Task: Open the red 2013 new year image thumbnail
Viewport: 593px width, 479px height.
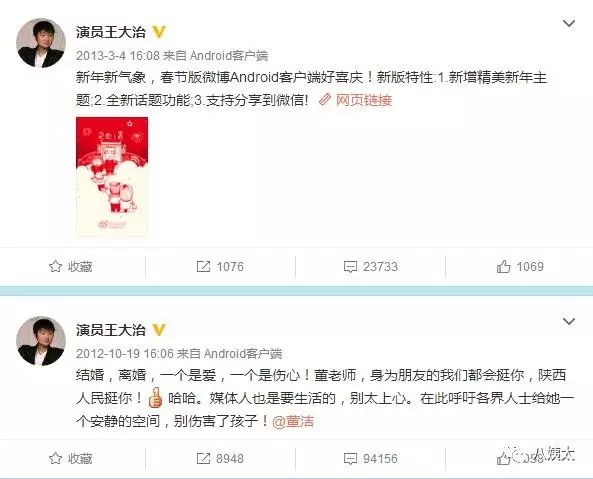Action: point(112,176)
